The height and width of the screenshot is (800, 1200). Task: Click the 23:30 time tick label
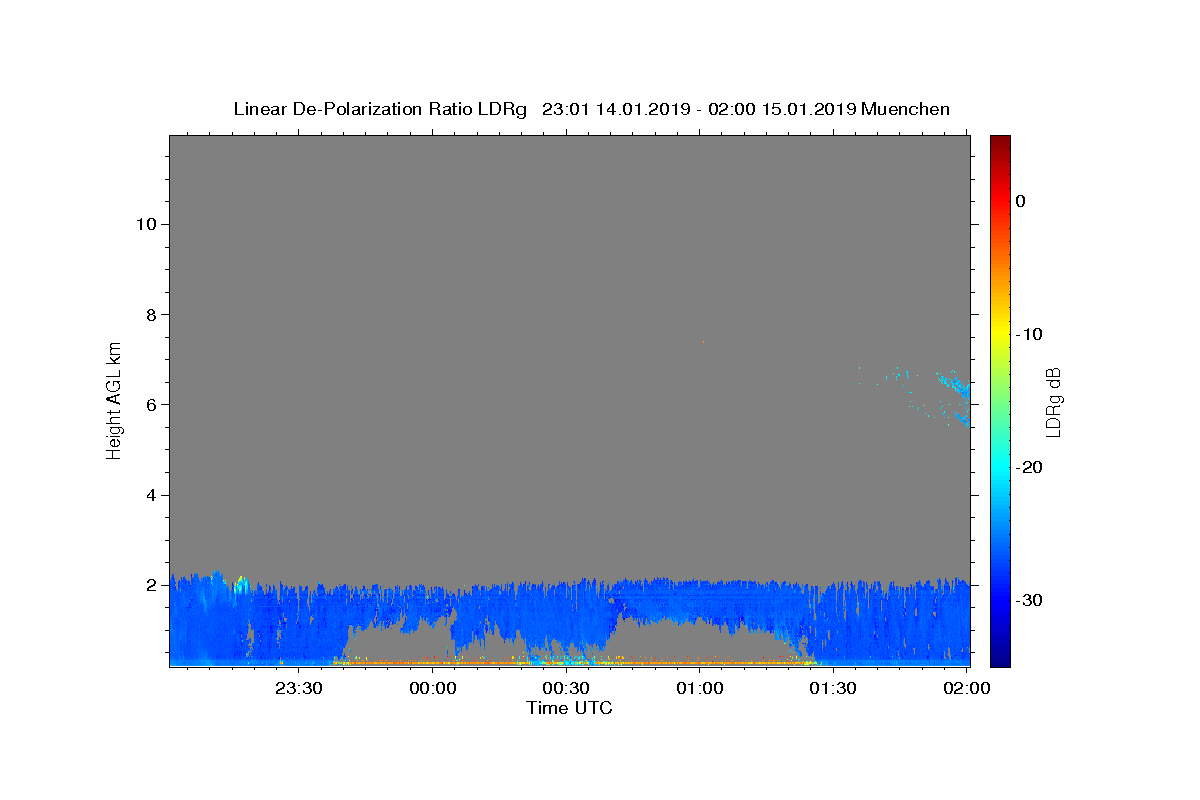[299, 688]
